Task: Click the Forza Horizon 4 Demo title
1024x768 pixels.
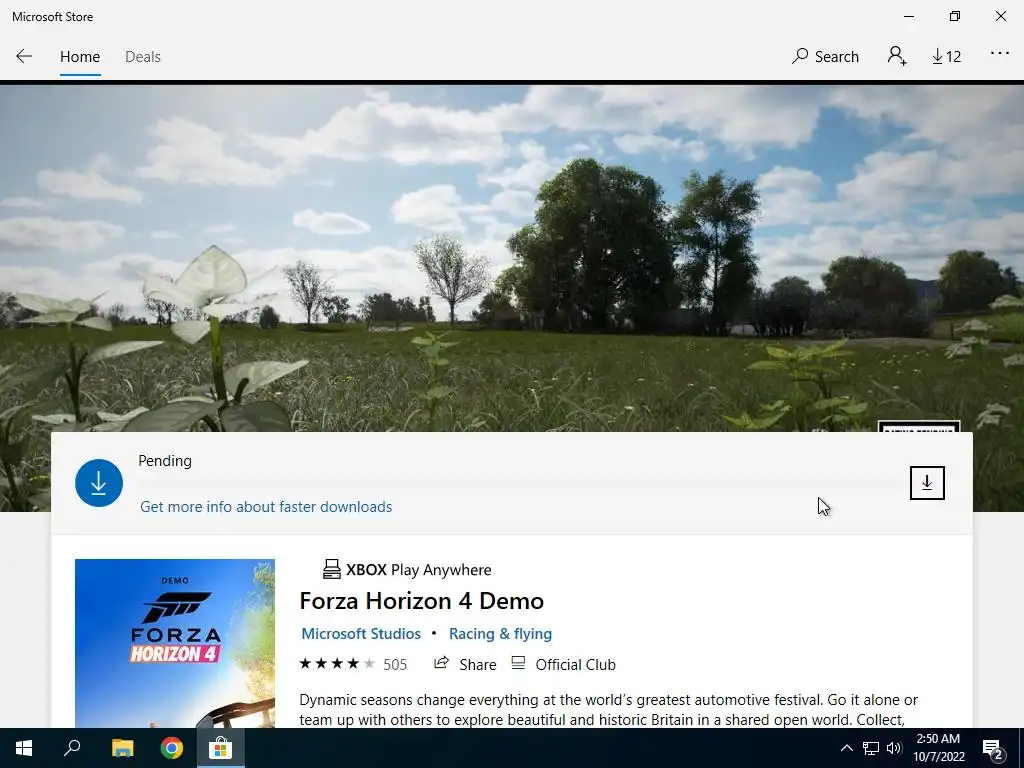Action: coord(421,601)
